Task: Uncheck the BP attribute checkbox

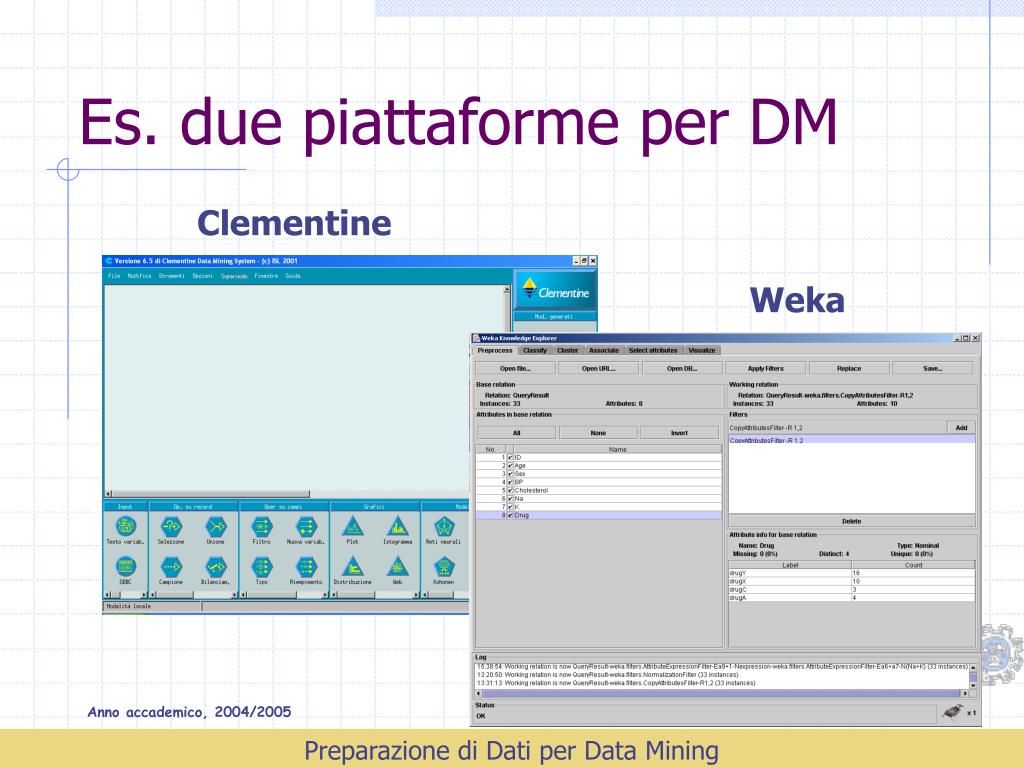Action: (511, 482)
